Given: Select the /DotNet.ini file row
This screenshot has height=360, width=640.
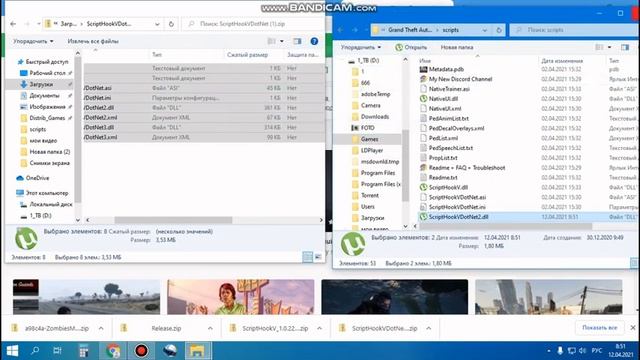Looking at the screenshot, I should [204, 98].
